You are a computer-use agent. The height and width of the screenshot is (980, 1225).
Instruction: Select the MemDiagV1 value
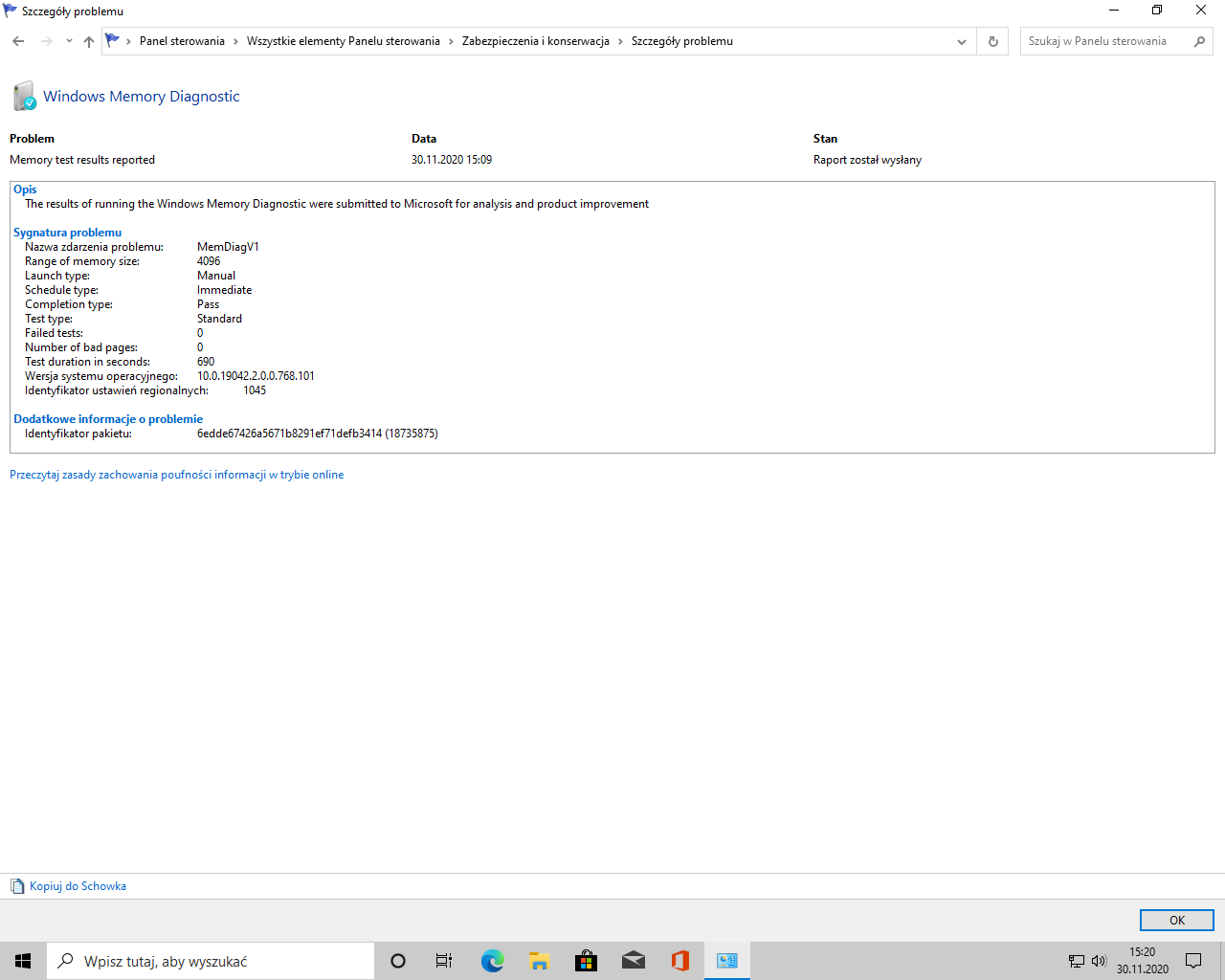coord(228,247)
